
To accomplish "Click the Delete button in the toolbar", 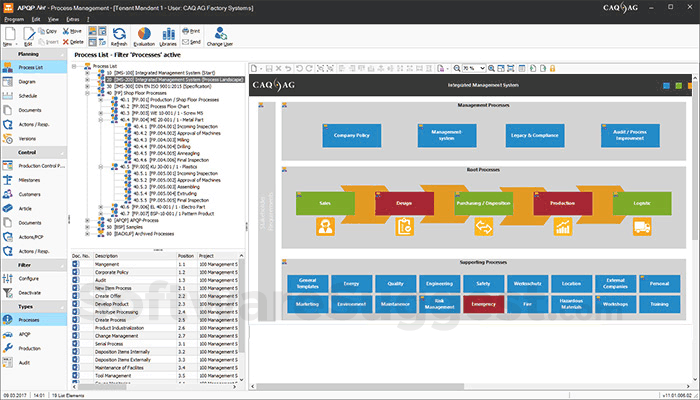I will tap(73, 42).
